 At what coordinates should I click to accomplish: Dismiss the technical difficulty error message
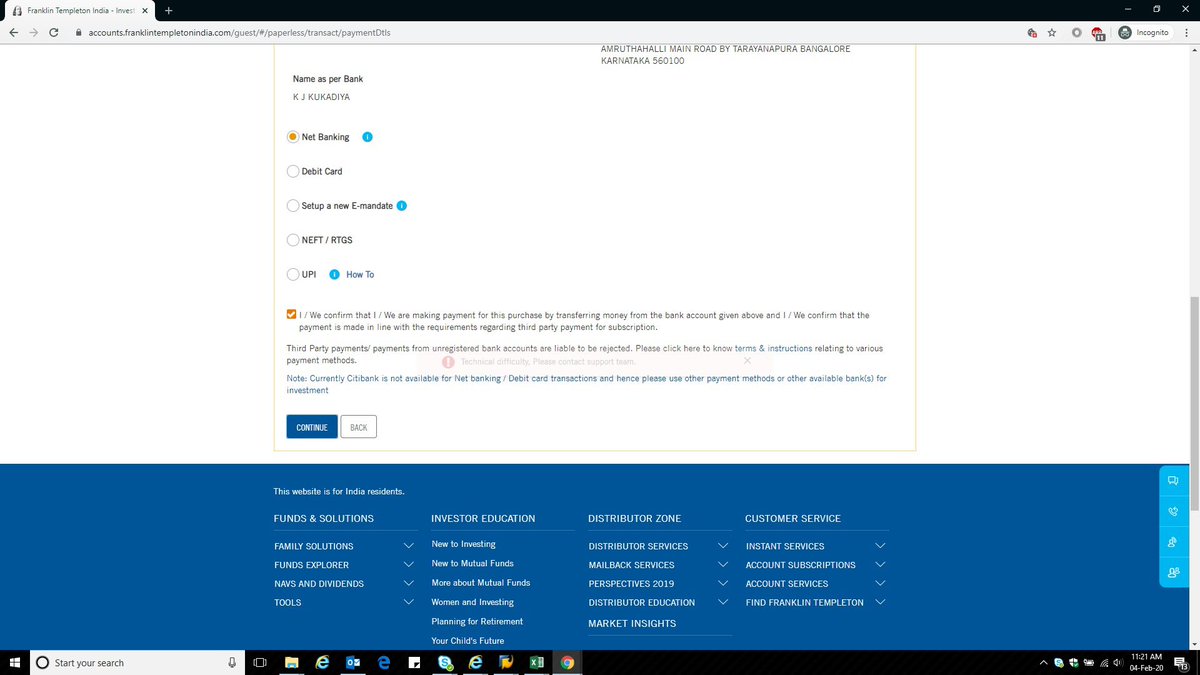tap(747, 360)
